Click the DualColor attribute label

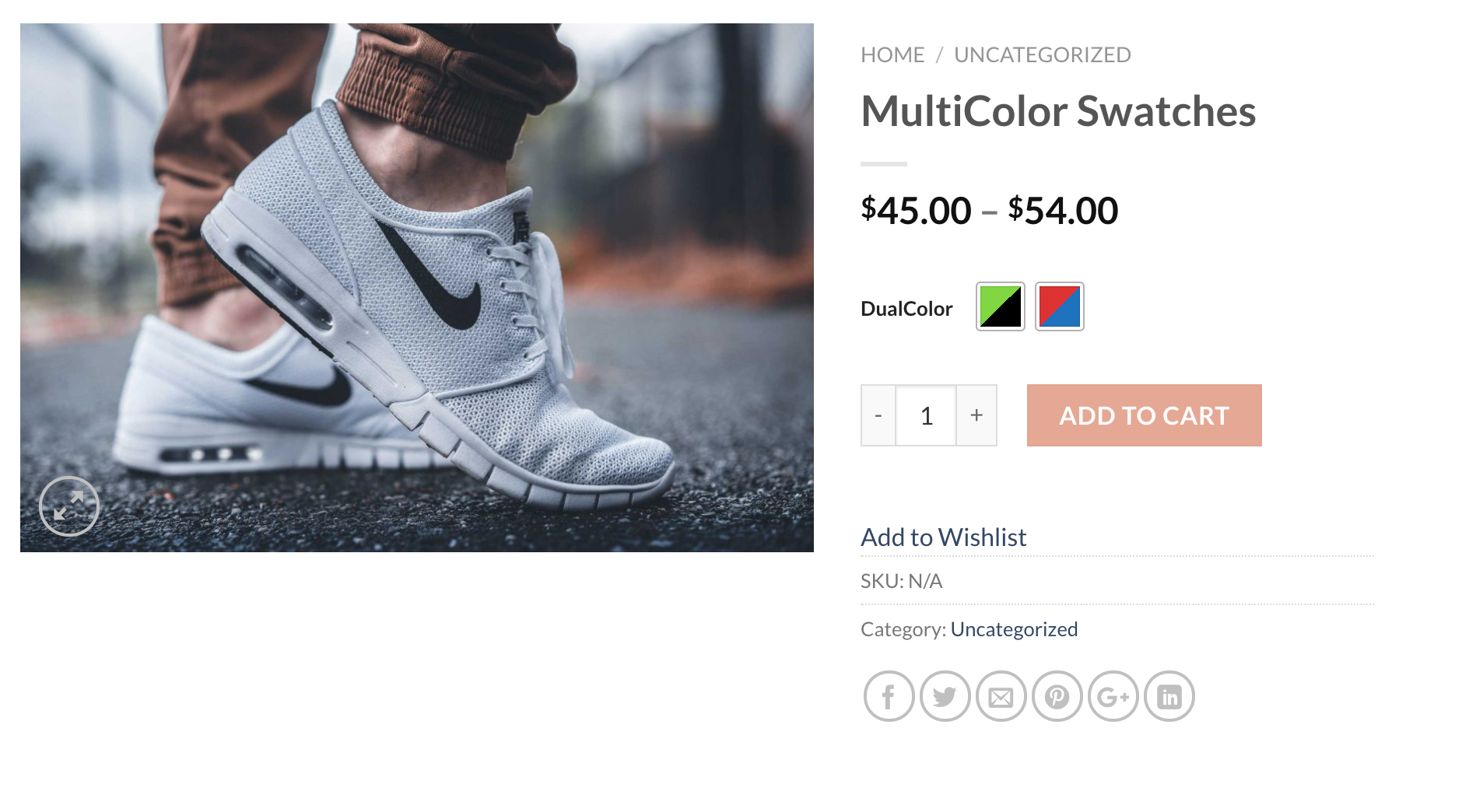click(906, 309)
